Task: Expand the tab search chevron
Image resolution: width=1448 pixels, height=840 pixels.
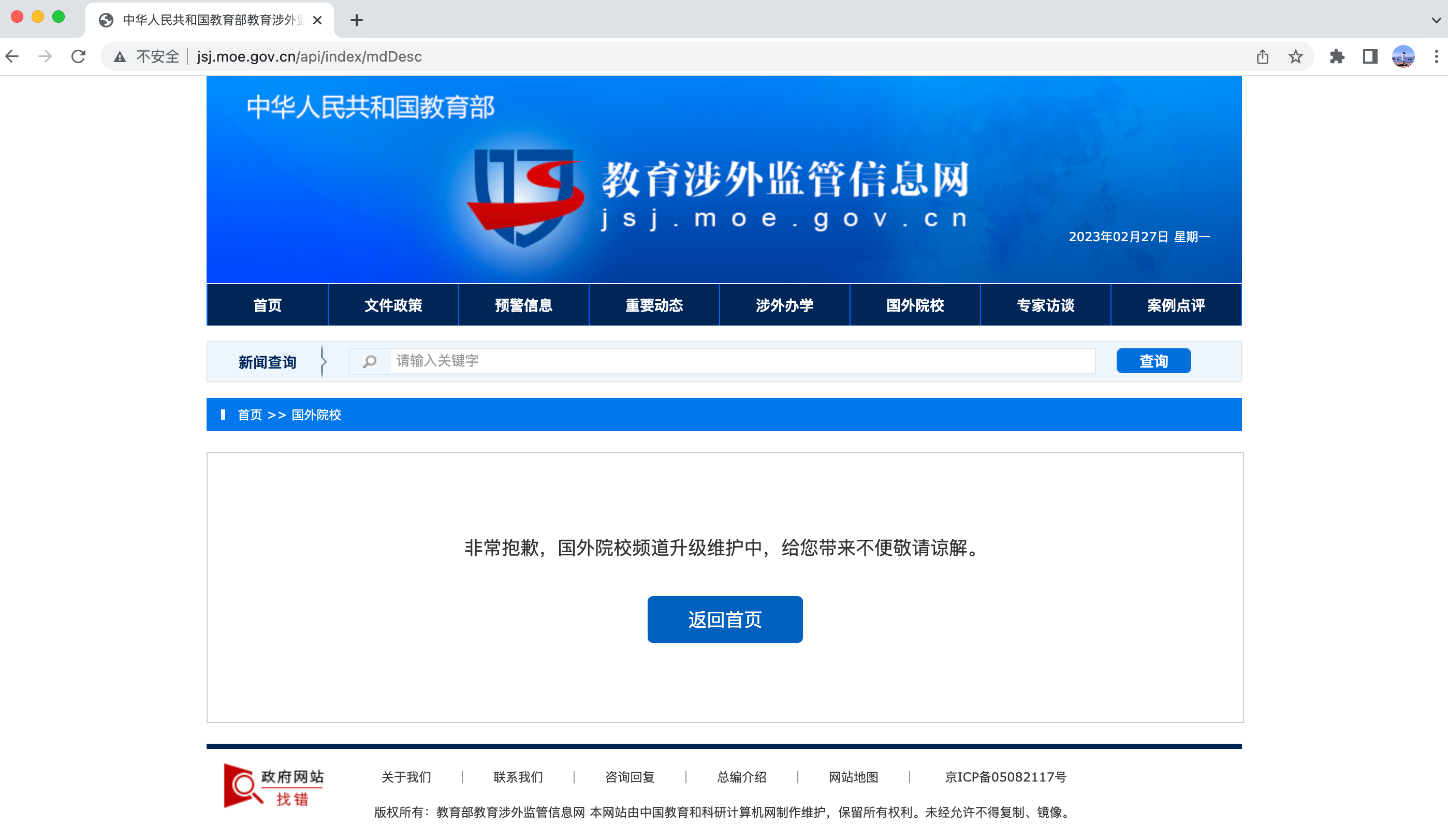Action: (x=1436, y=20)
